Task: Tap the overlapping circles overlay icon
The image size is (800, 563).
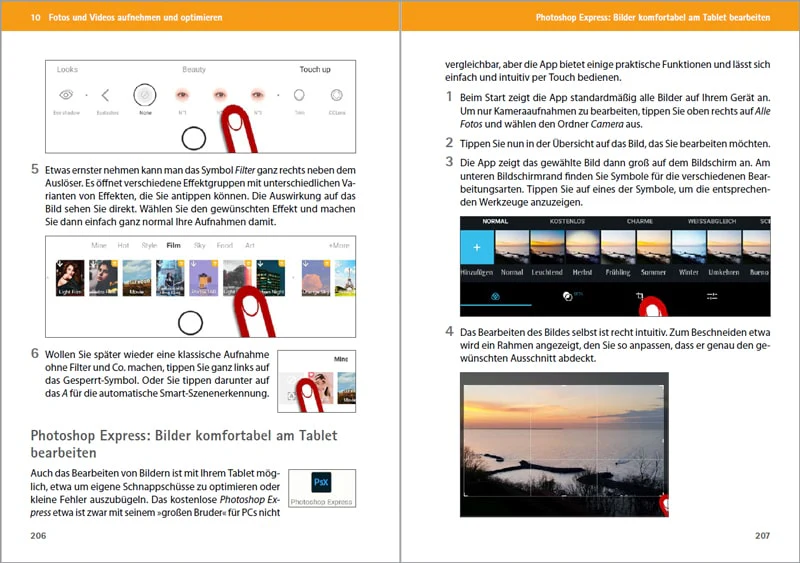Action: pyautogui.click(x=567, y=296)
